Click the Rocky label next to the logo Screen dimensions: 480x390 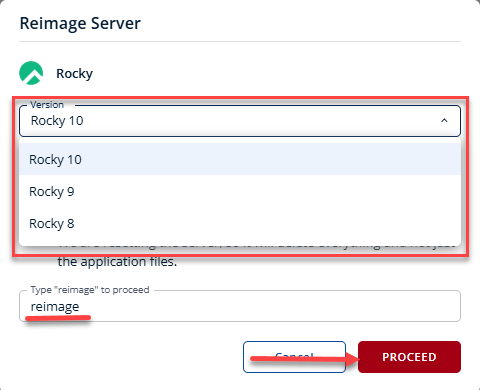[x=74, y=74]
